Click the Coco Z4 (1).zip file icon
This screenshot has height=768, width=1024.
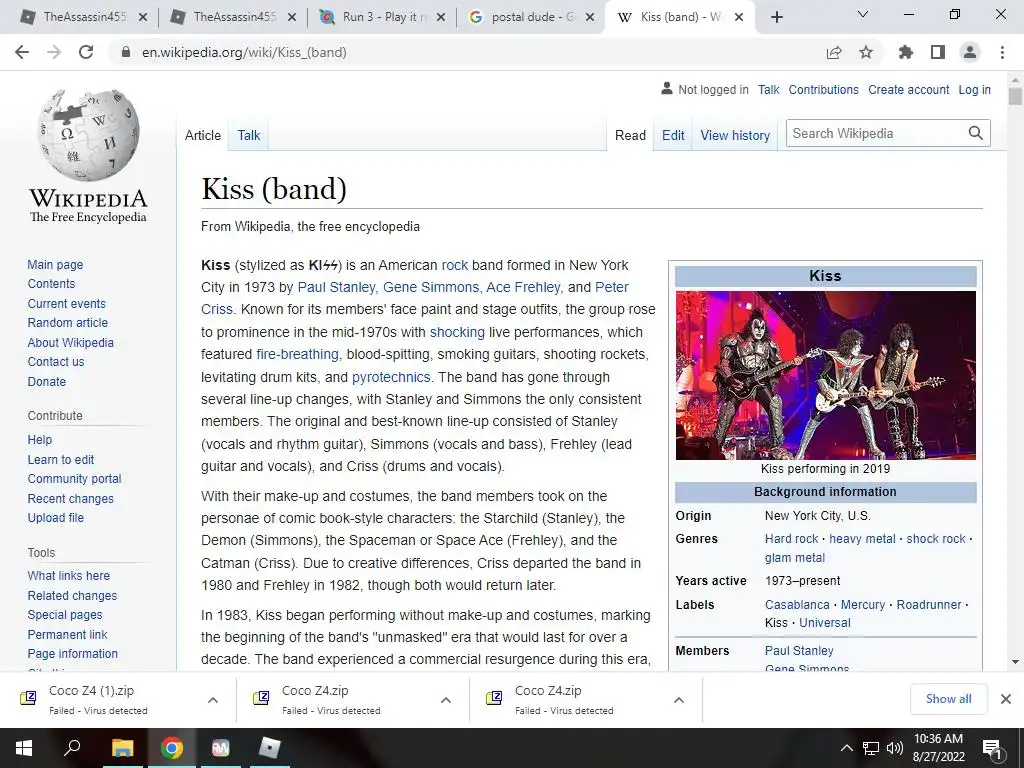[x=28, y=698]
